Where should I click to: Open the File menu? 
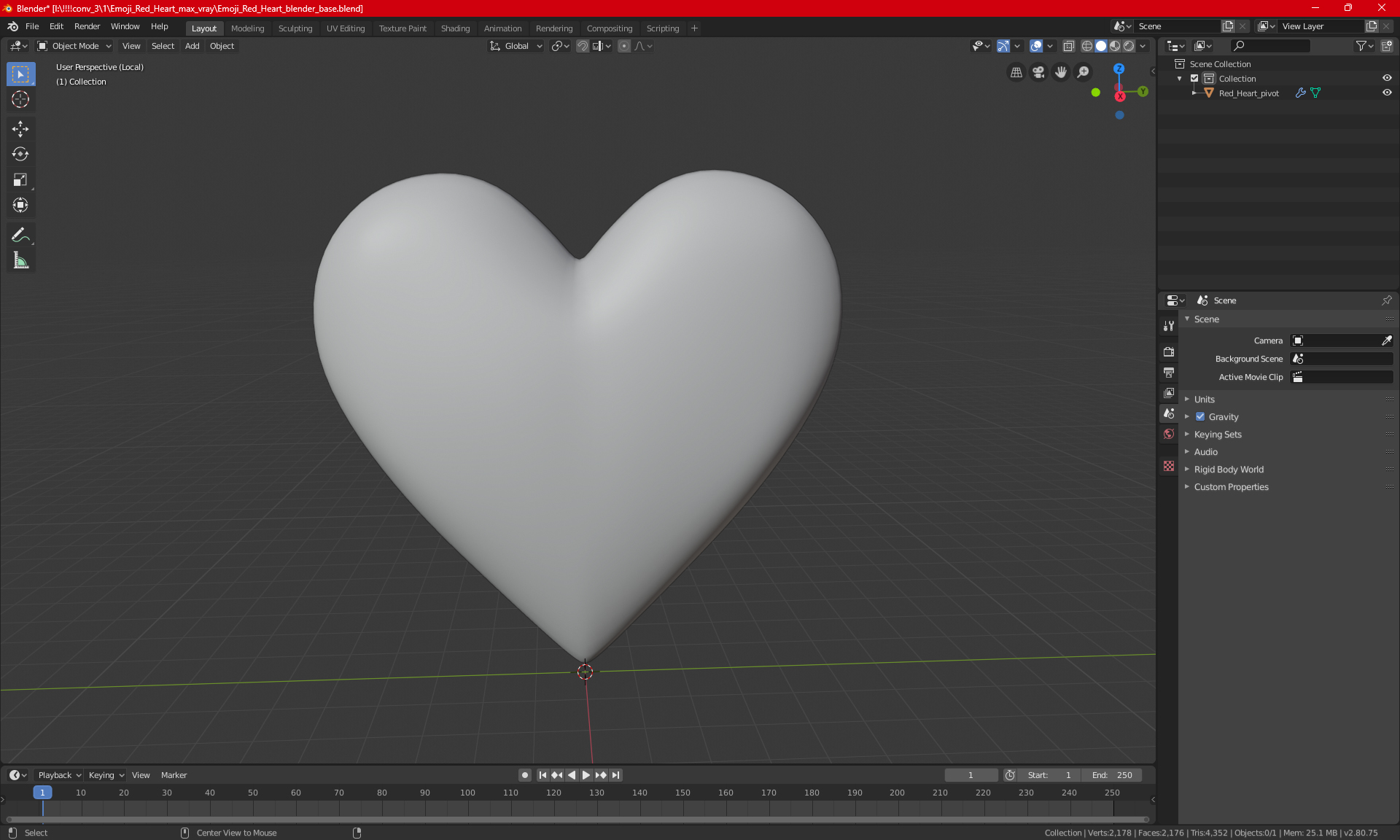coord(32,26)
